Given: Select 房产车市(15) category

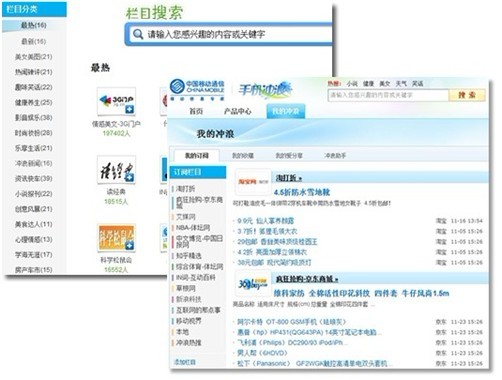Looking at the screenshot, I should click(x=34, y=270).
